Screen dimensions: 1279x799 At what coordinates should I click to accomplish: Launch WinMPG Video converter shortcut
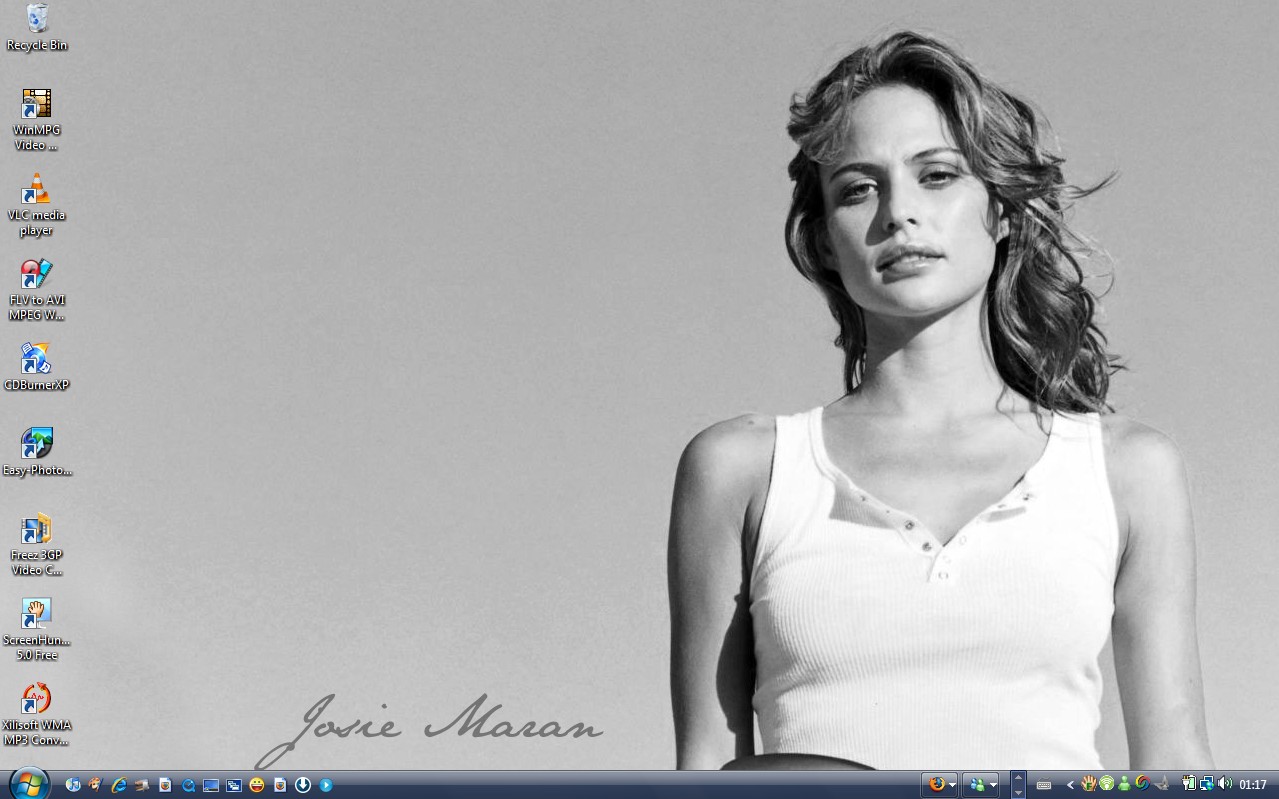click(x=36, y=104)
